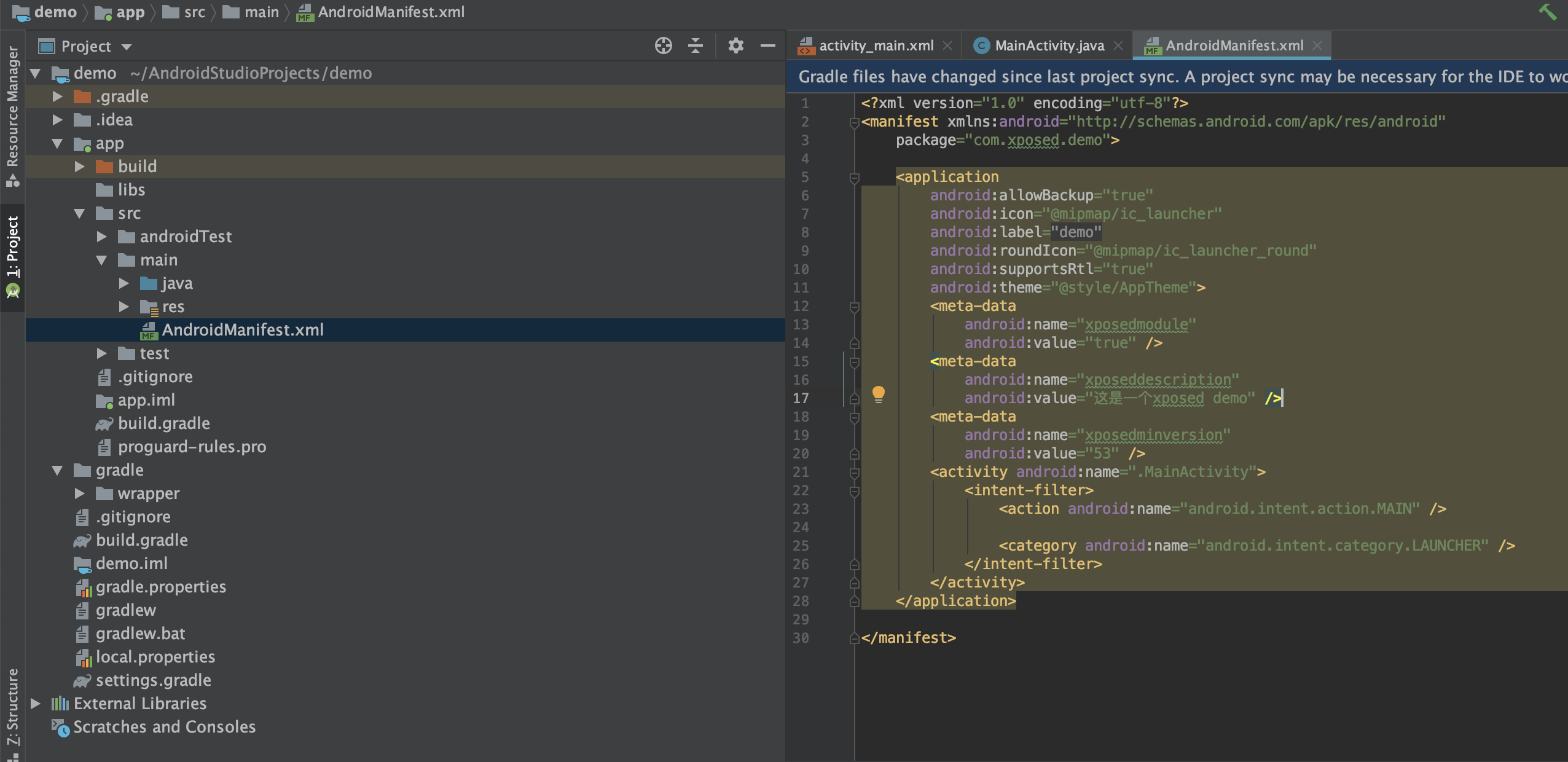Click the locate opened file target icon
The image size is (1568, 762).
[x=663, y=45]
